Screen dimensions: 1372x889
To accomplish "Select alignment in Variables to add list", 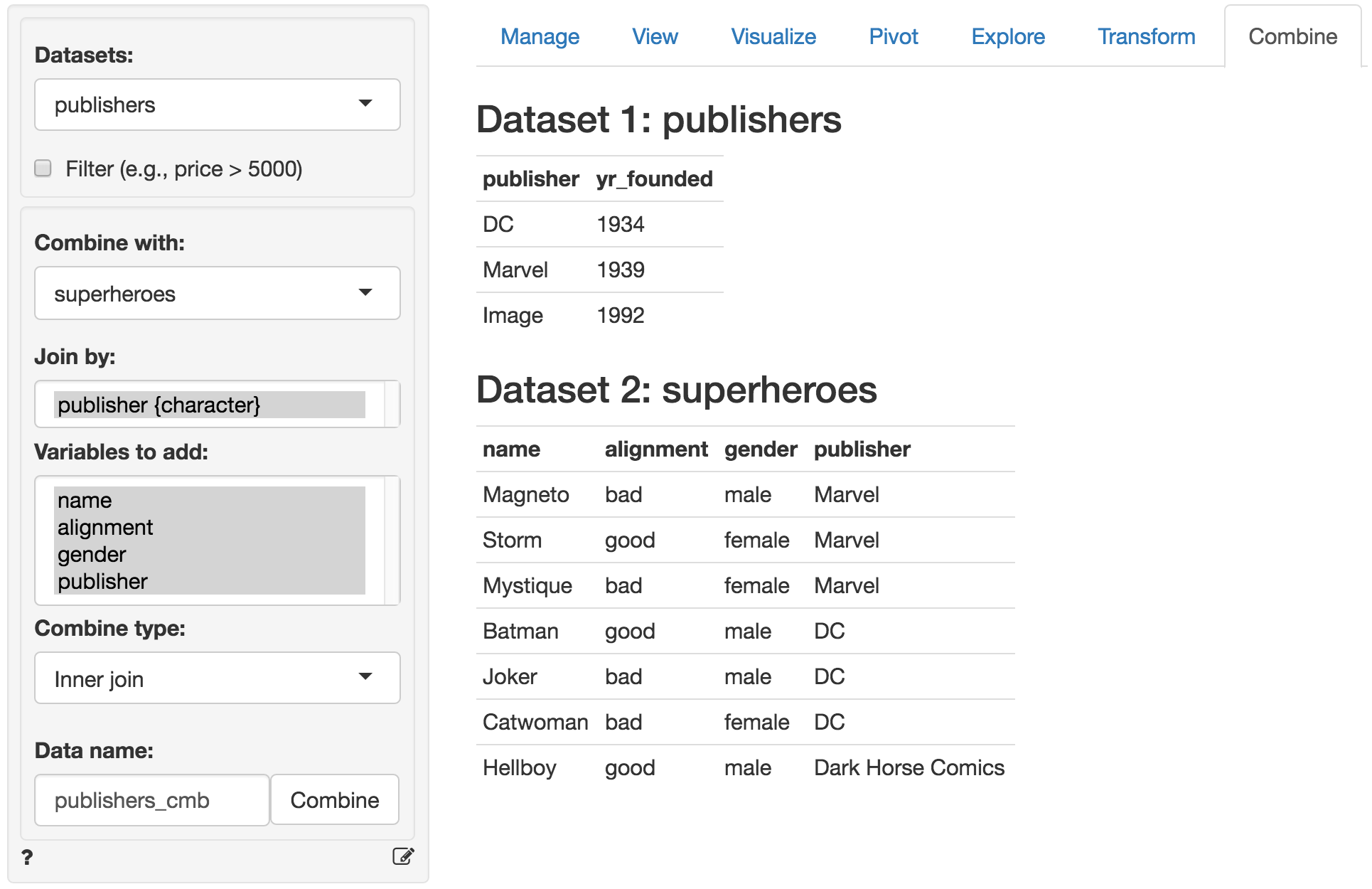I will point(105,527).
